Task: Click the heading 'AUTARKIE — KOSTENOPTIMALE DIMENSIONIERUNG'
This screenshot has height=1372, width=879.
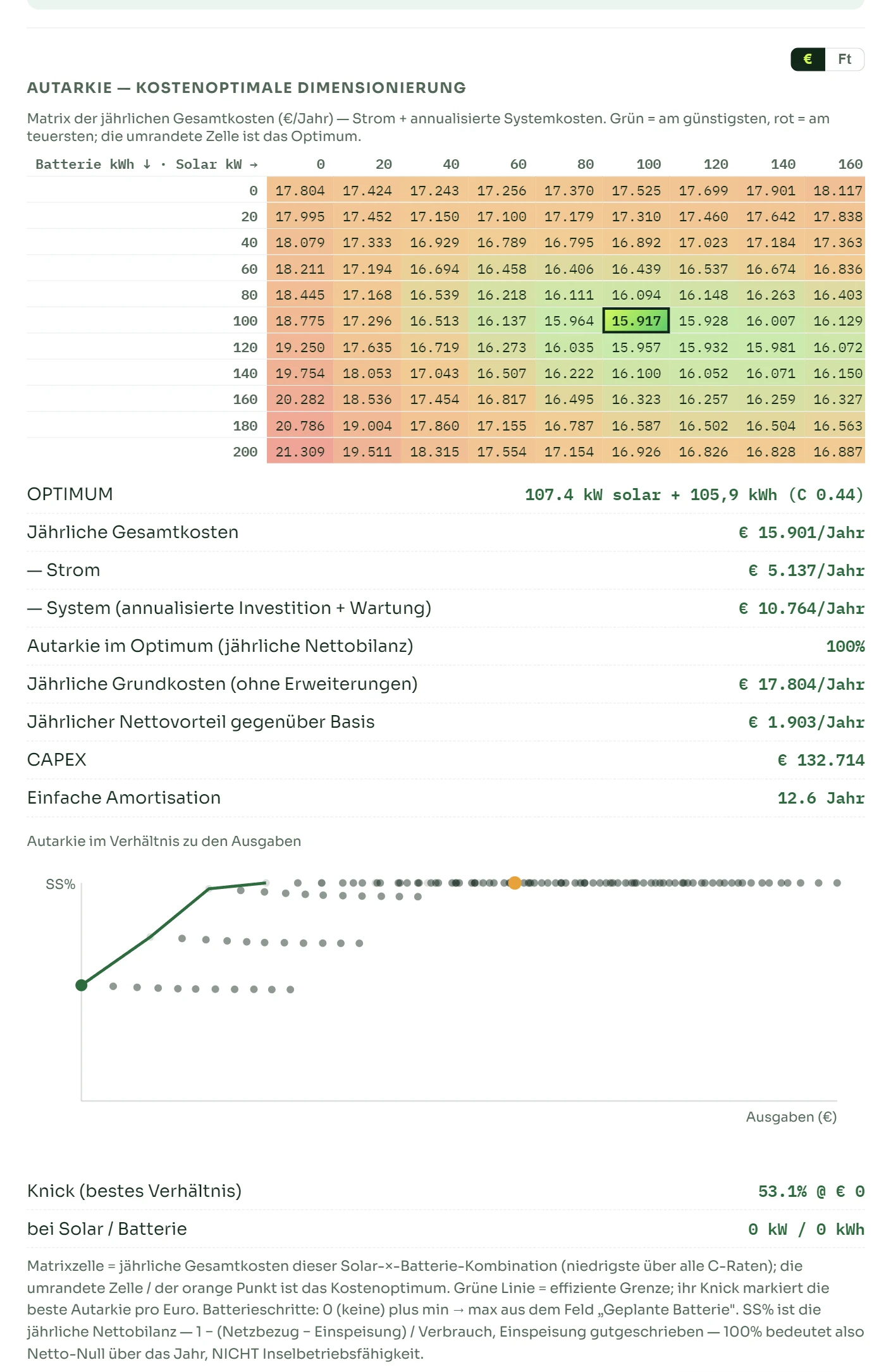Action: click(x=247, y=88)
